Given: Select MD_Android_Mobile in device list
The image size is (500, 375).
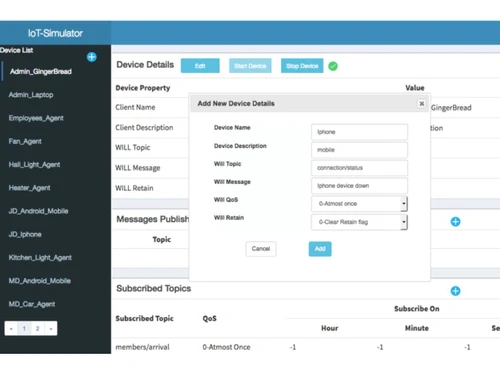Looking at the screenshot, I should [39, 281].
